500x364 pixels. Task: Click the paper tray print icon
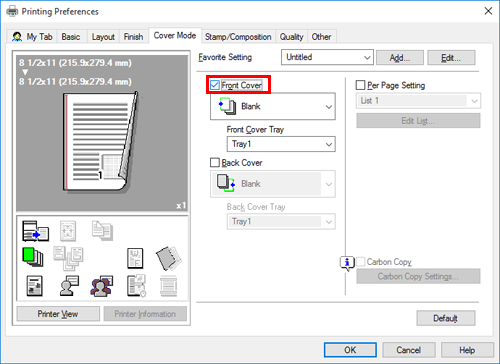click(x=35, y=231)
